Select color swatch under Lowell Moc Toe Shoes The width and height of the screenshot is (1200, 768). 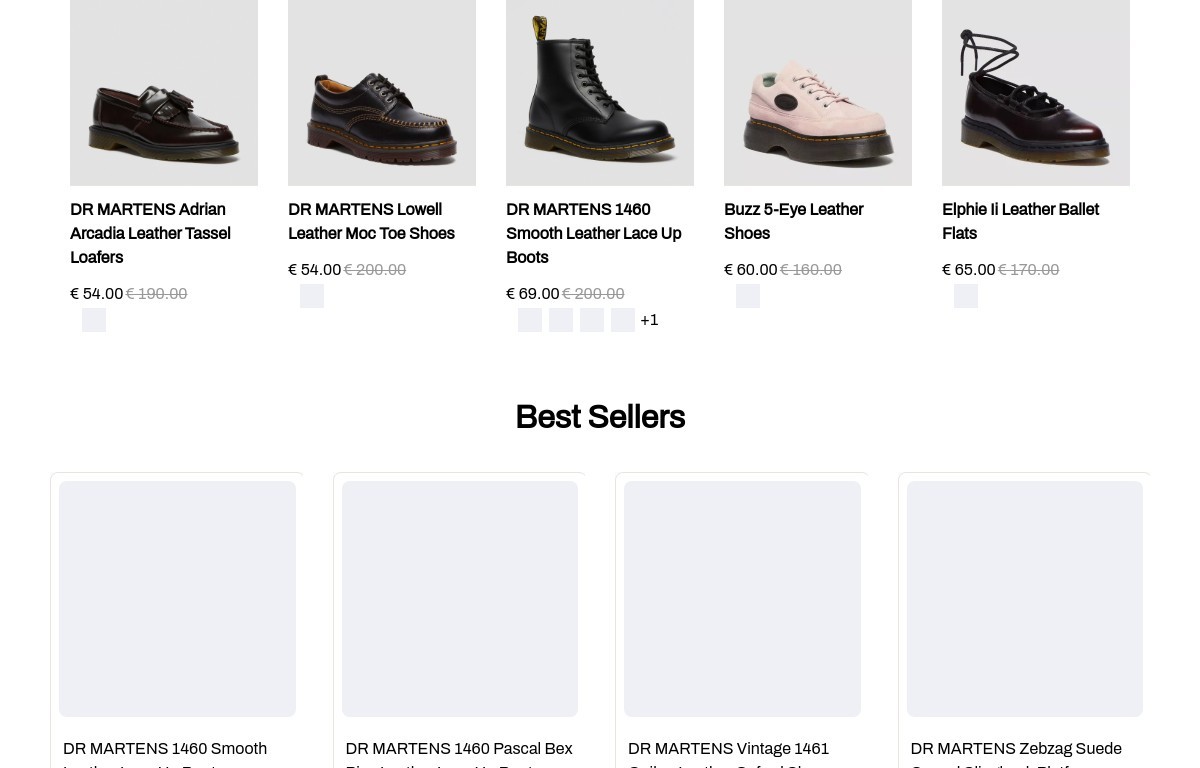pos(312,296)
